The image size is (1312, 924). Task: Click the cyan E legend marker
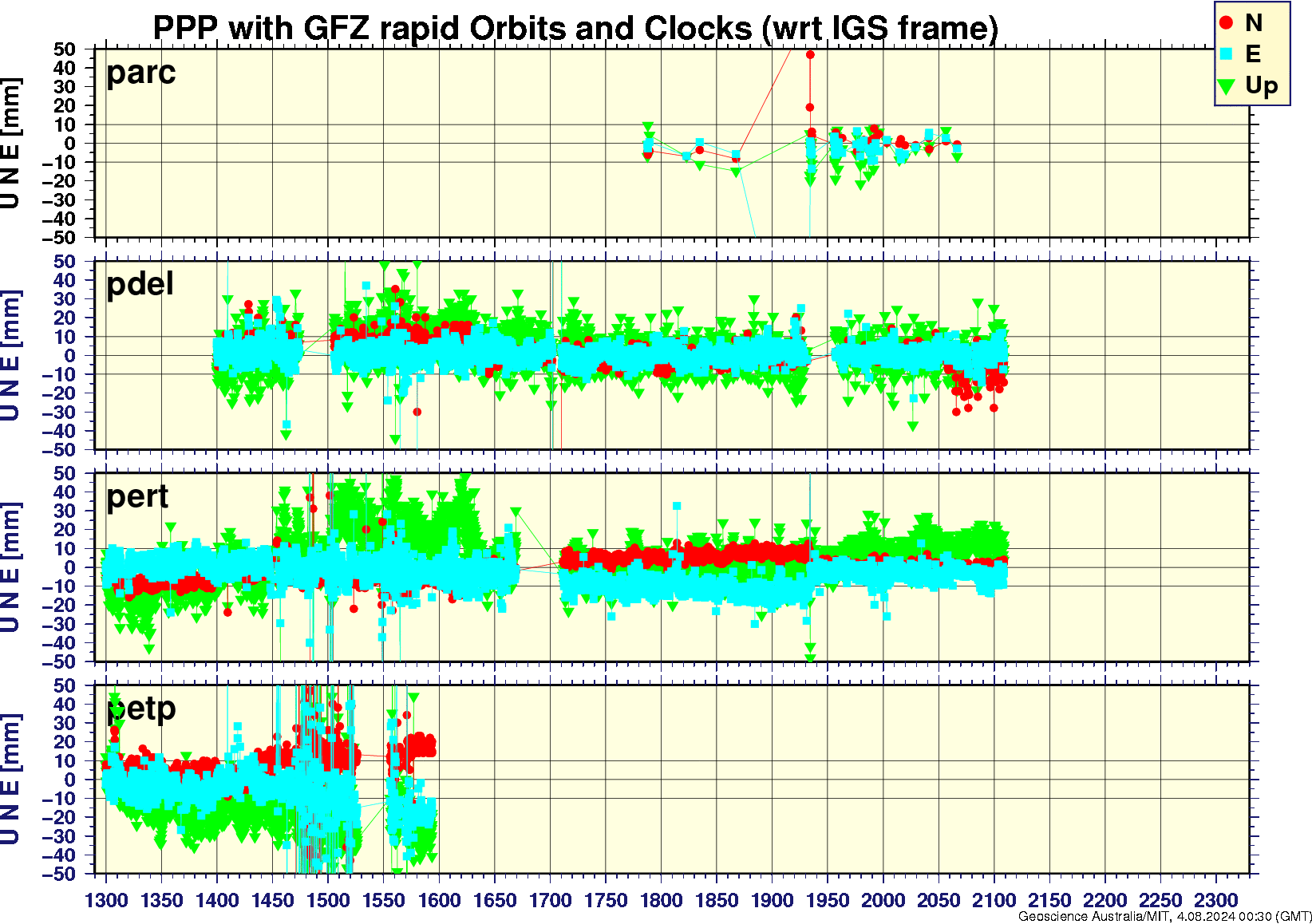1227,53
